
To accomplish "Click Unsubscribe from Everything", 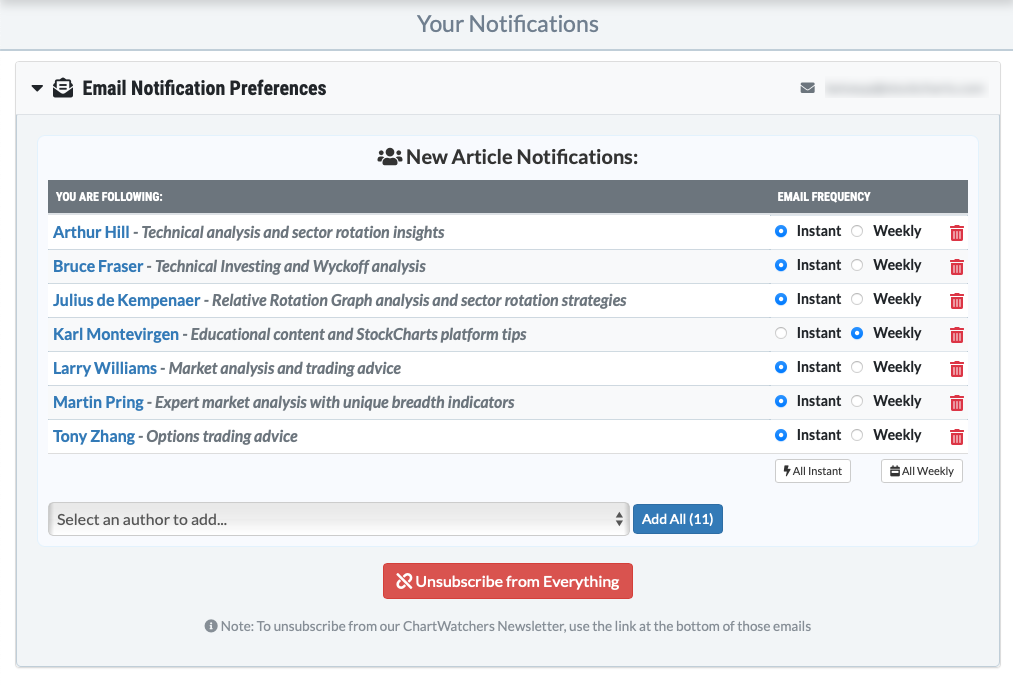I will pyautogui.click(x=507, y=581).
